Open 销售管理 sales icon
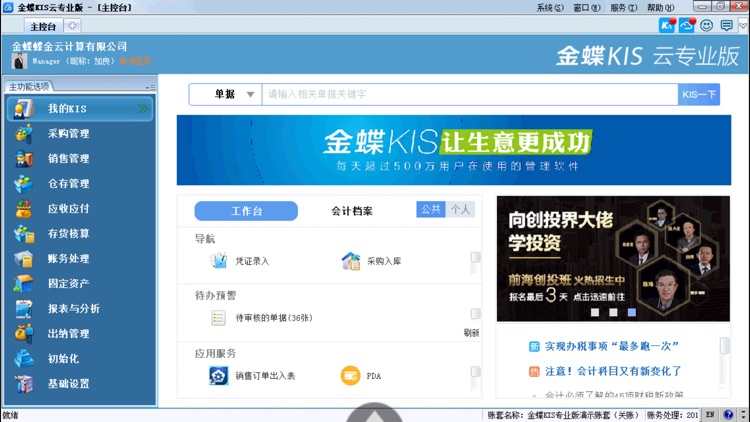The width and height of the screenshot is (750, 422). coord(23,158)
